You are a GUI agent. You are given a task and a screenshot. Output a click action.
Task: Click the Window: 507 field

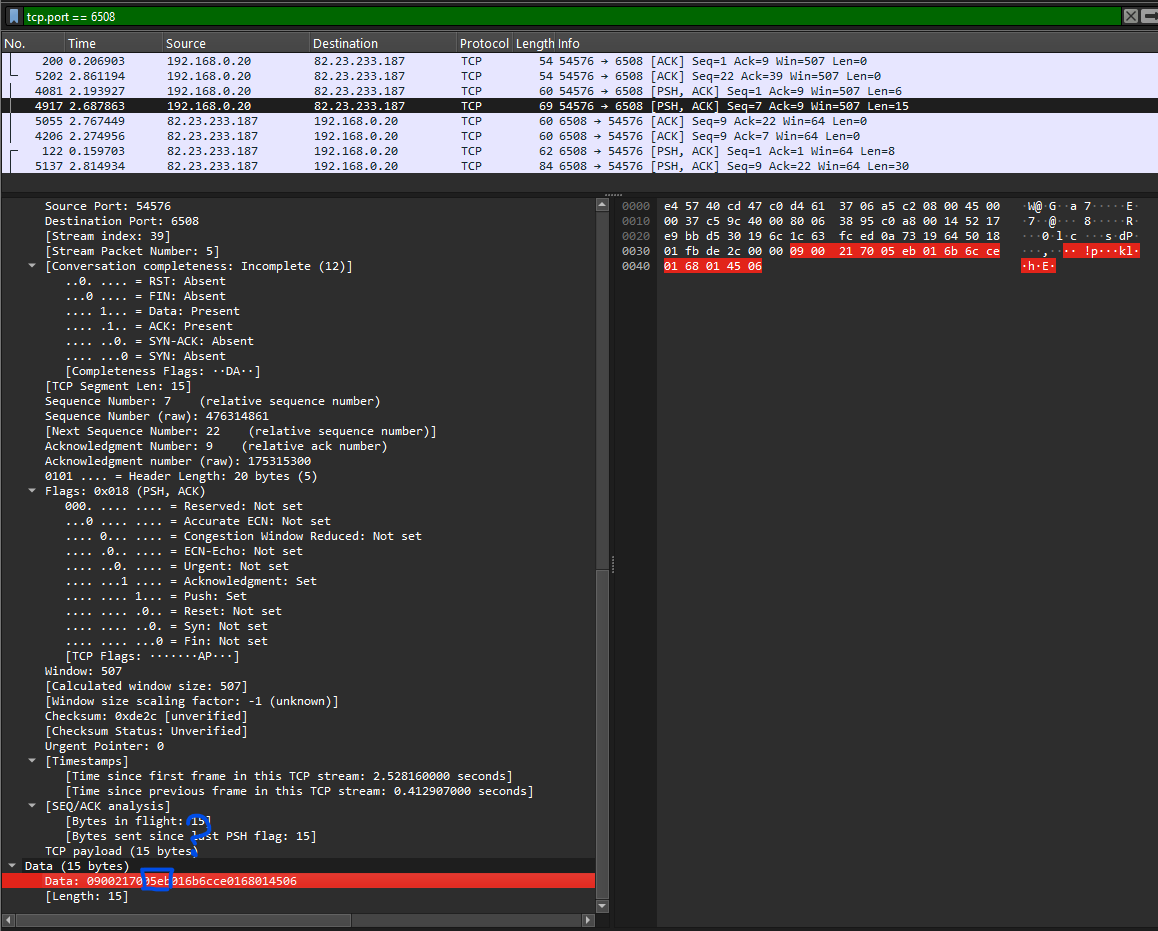pyautogui.click(x=83, y=671)
